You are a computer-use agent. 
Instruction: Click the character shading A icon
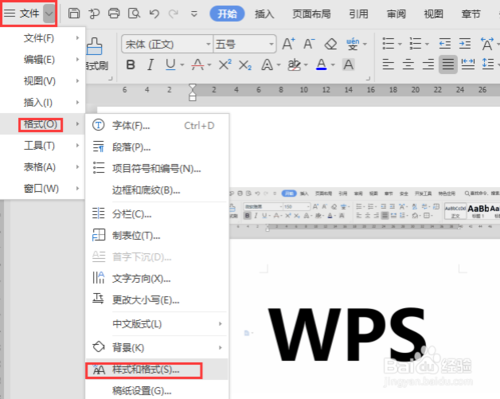[349, 65]
